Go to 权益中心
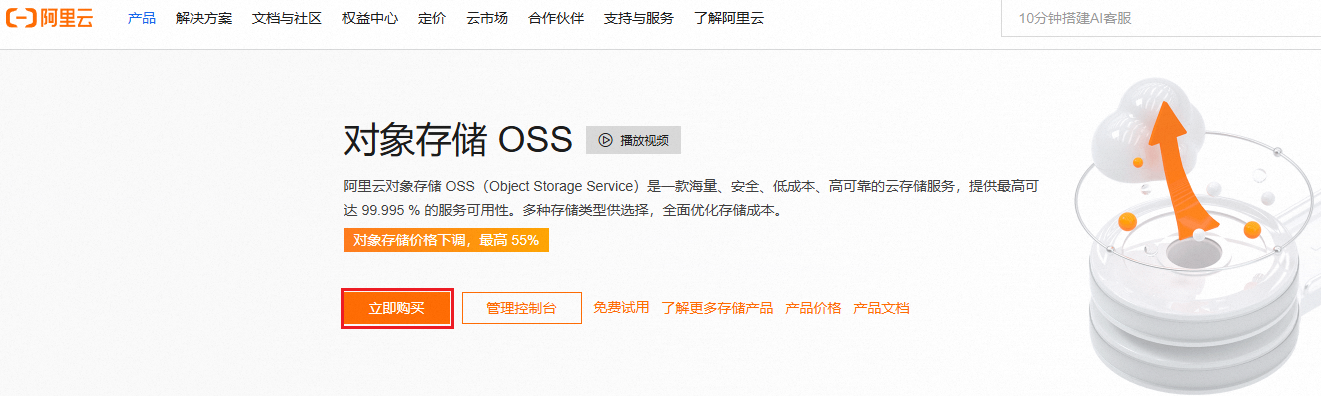Image resolution: width=1321 pixels, height=396 pixels. click(x=370, y=18)
